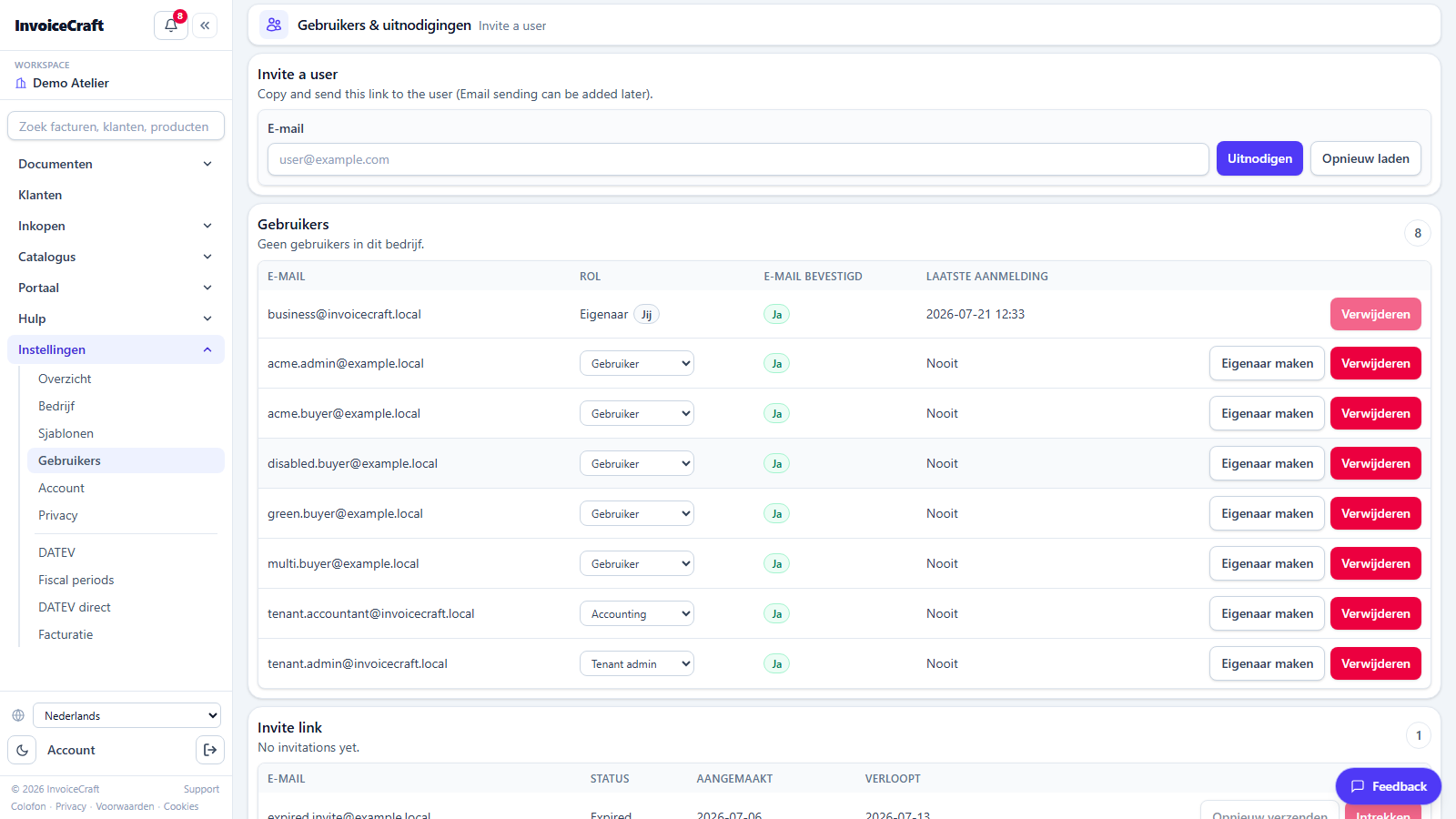Click the Account button in the sidebar footer
The image size is (1456, 819).
(x=71, y=750)
